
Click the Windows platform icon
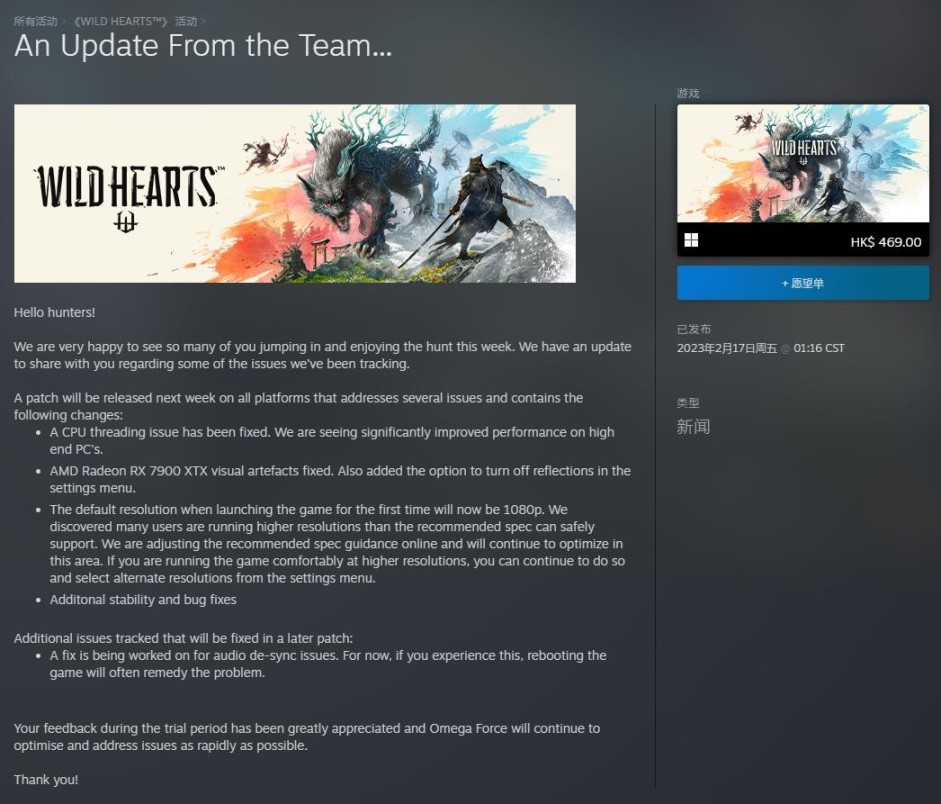(x=691, y=241)
